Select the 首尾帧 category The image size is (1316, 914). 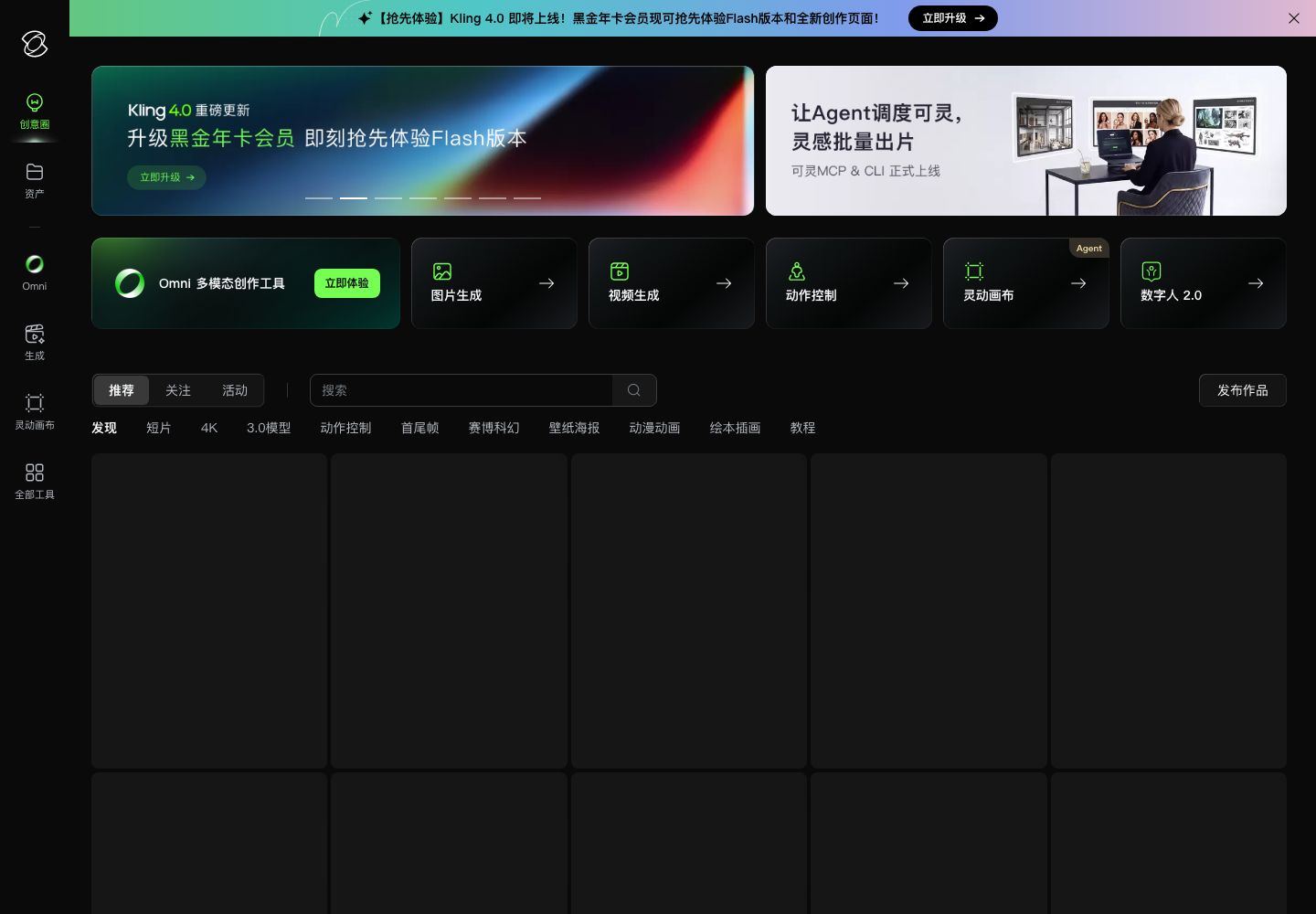[x=420, y=428]
